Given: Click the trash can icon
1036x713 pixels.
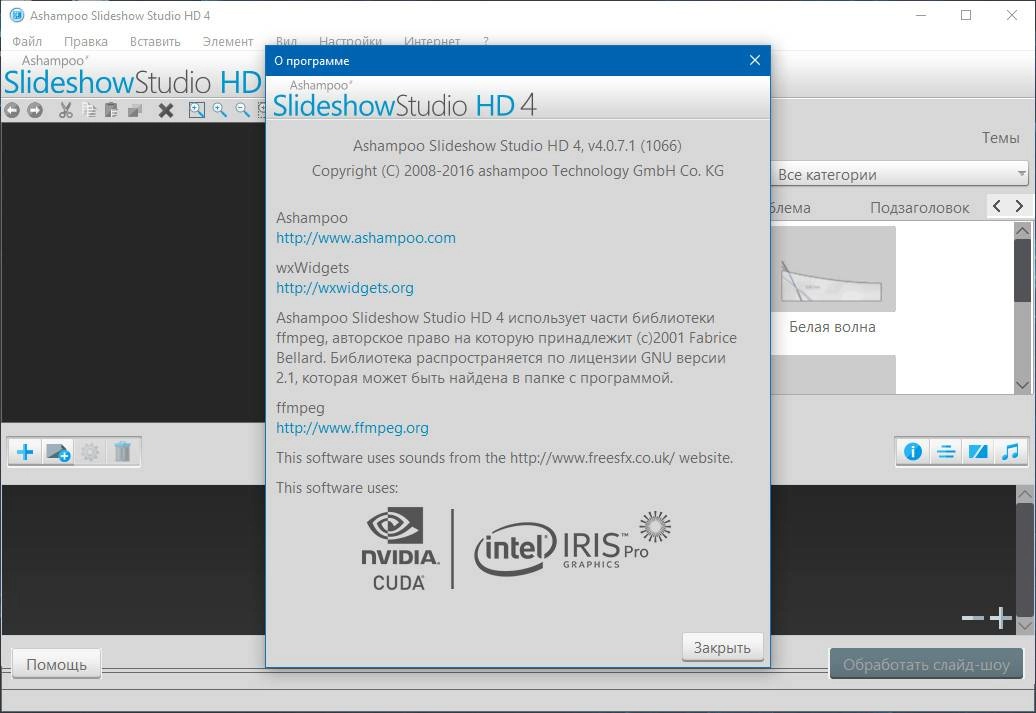Looking at the screenshot, I should (x=122, y=452).
